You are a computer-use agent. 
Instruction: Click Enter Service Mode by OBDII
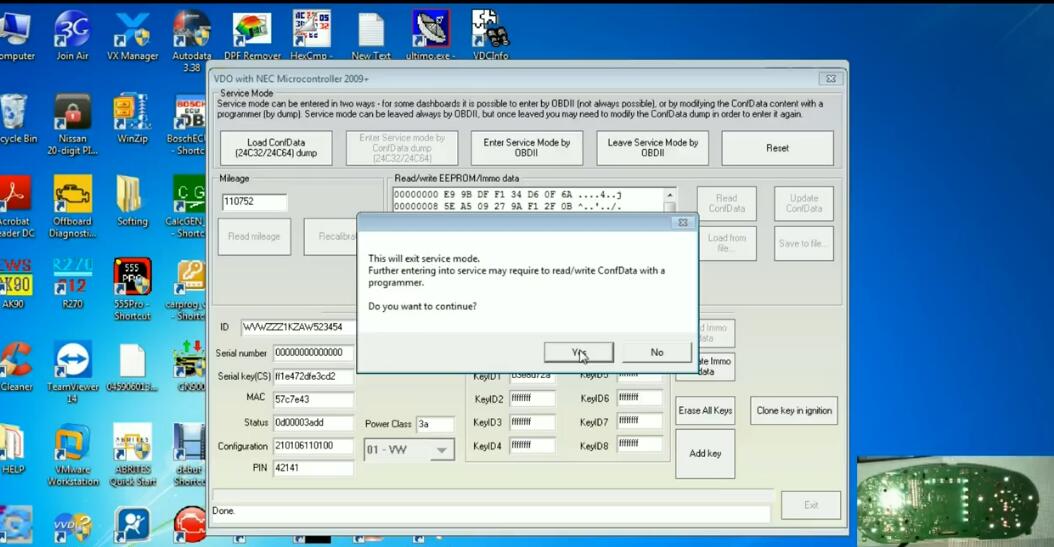pyautogui.click(x=526, y=148)
